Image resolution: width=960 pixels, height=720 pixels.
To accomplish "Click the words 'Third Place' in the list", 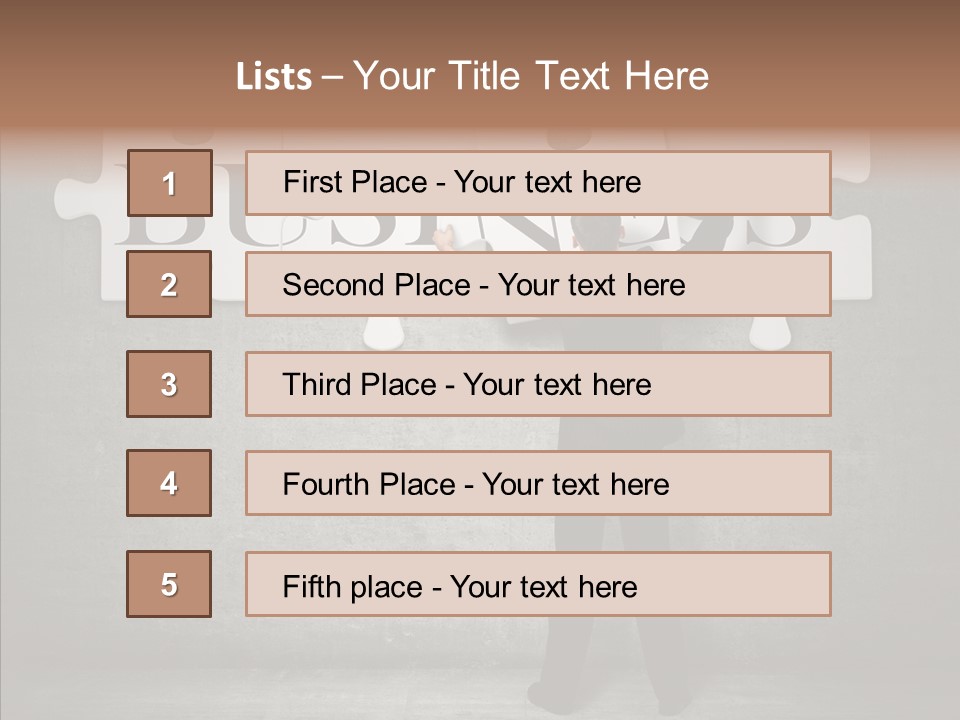I will 360,384.
